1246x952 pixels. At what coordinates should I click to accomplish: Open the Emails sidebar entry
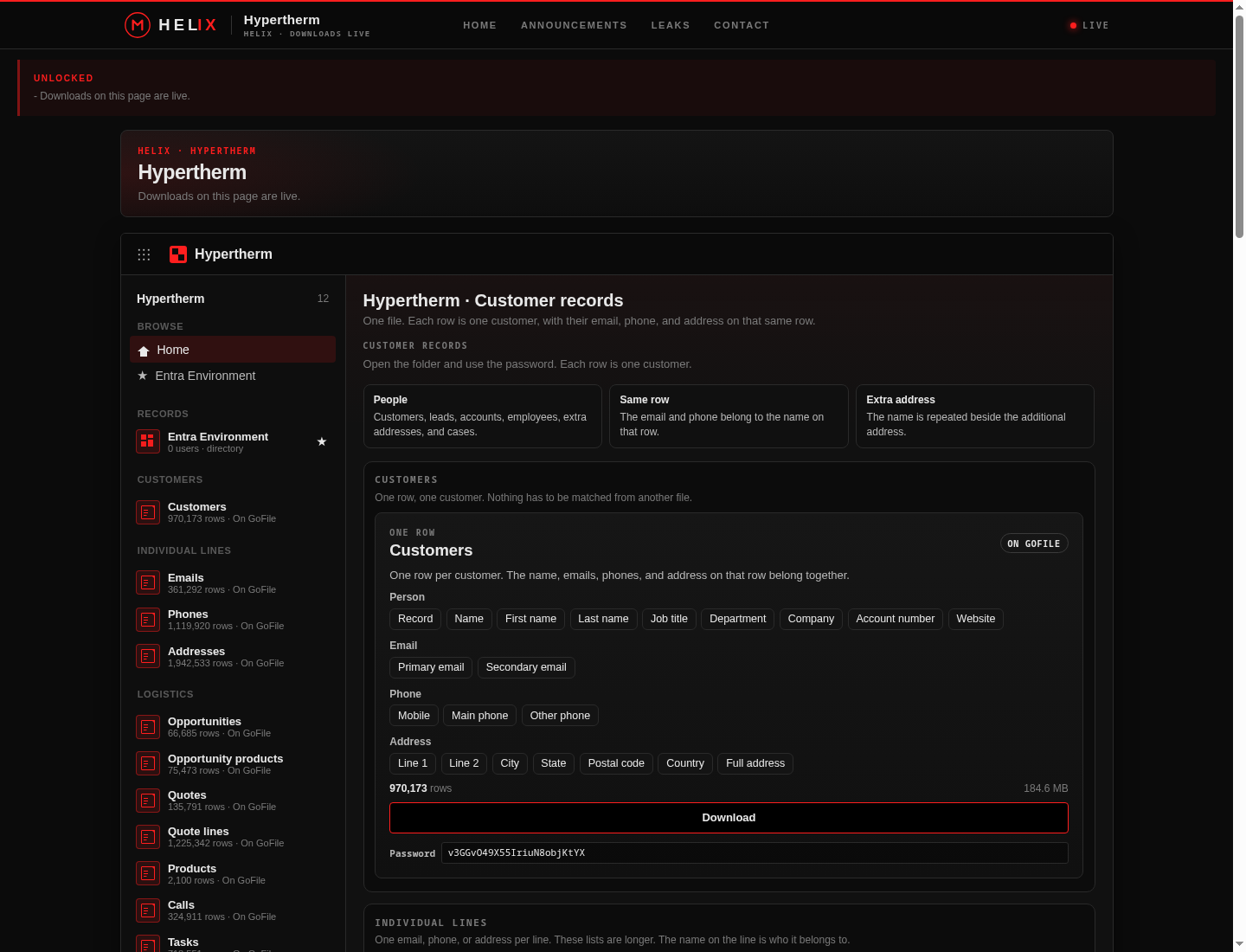point(233,583)
